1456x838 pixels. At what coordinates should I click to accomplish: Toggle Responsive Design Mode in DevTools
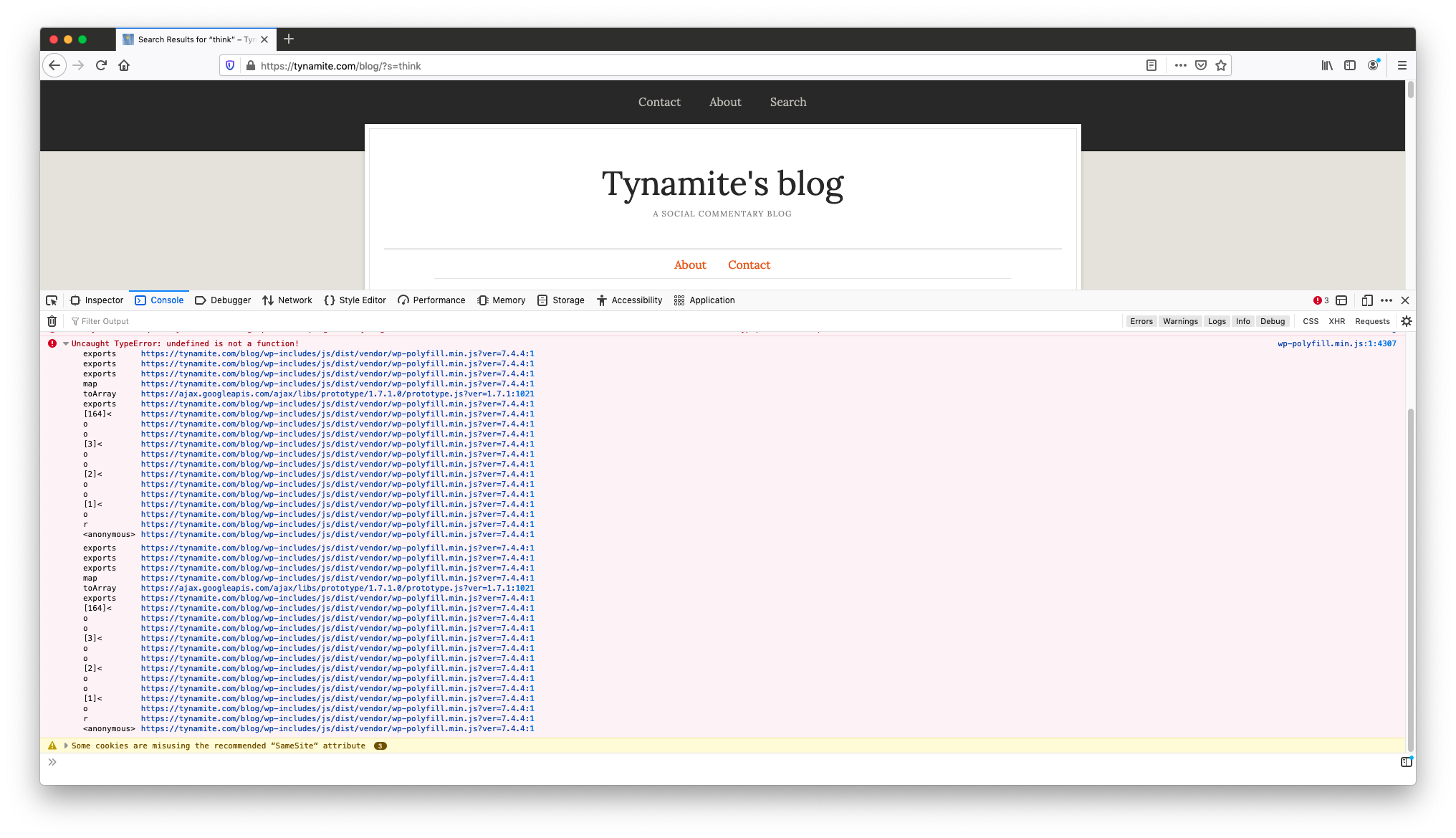click(1367, 300)
